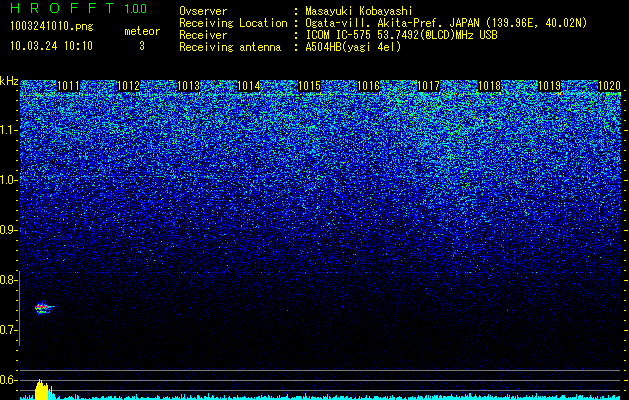The width and height of the screenshot is (629, 400).
Task: Click the 0.9 frequency axis label
Action: coord(8,230)
